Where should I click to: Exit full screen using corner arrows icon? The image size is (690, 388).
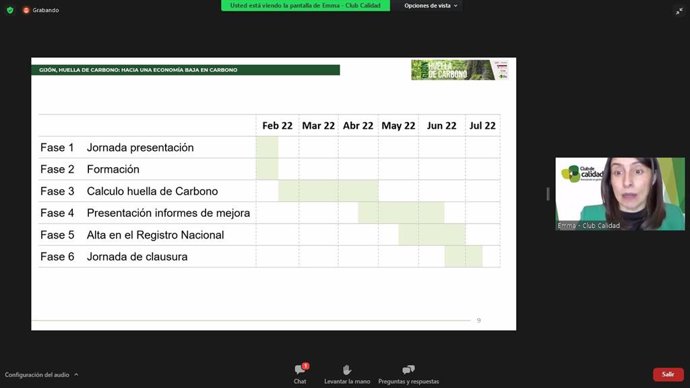click(x=679, y=11)
